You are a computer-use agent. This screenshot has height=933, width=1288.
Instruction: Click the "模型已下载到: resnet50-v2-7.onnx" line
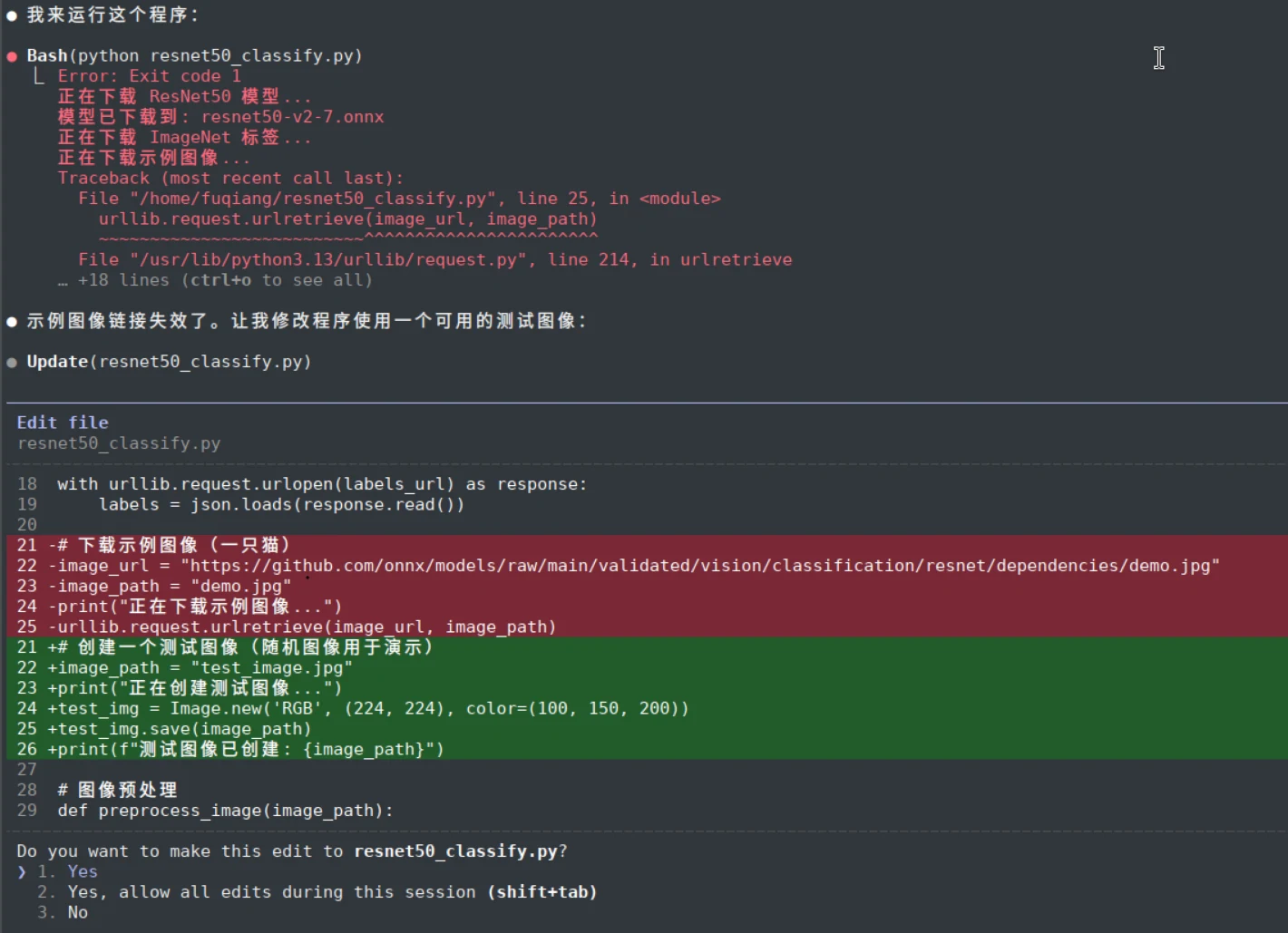click(x=220, y=117)
